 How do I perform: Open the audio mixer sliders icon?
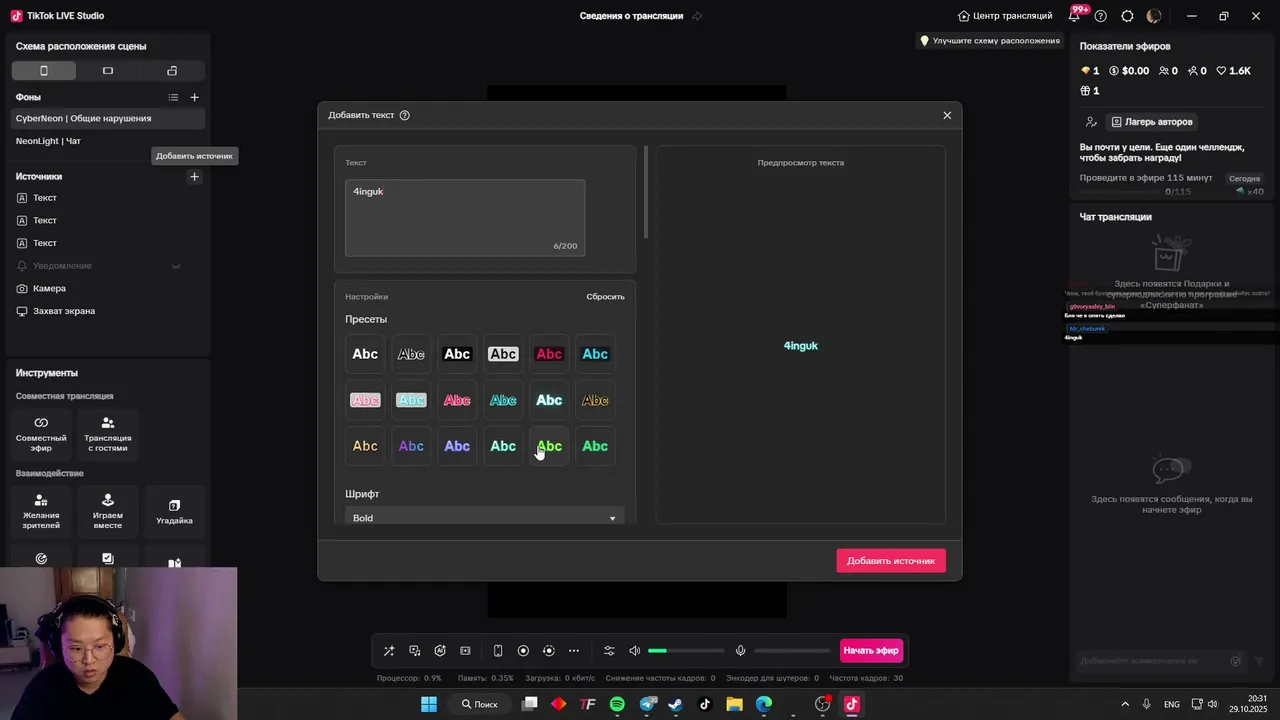(609, 651)
